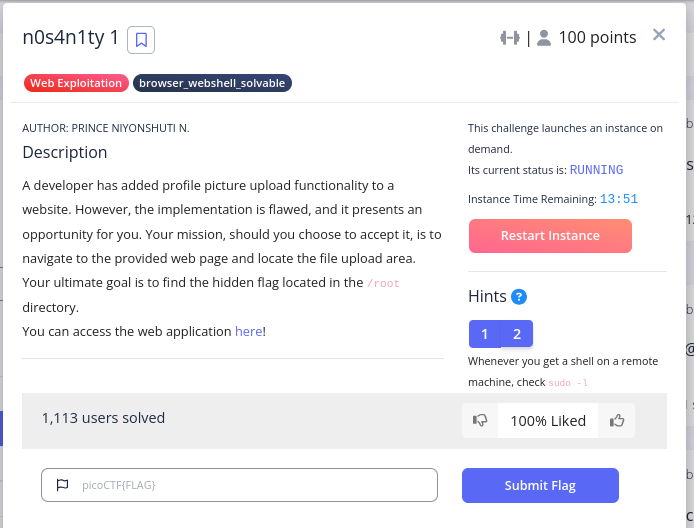Click the RUNNING instance status text
The image size is (694, 528).
click(x=596, y=170)
